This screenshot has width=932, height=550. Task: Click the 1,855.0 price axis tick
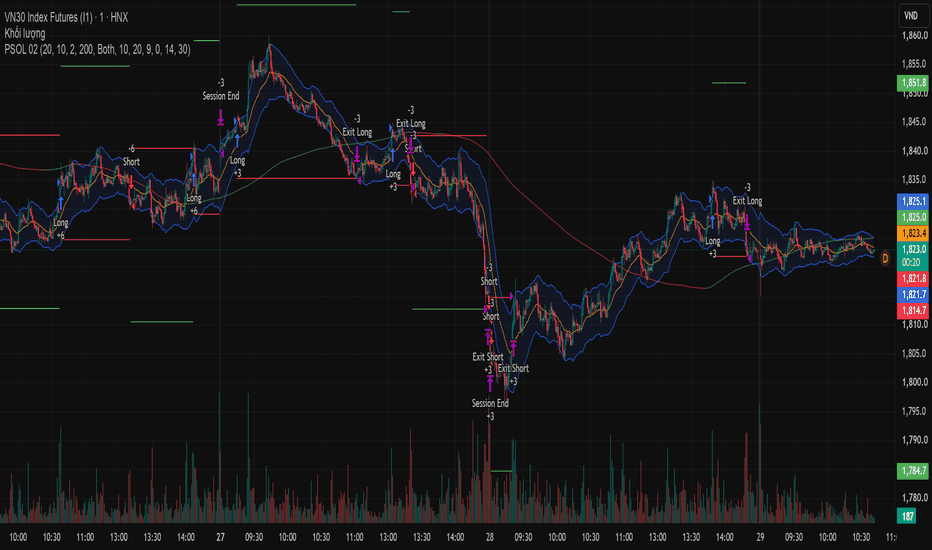pos(914,64)
